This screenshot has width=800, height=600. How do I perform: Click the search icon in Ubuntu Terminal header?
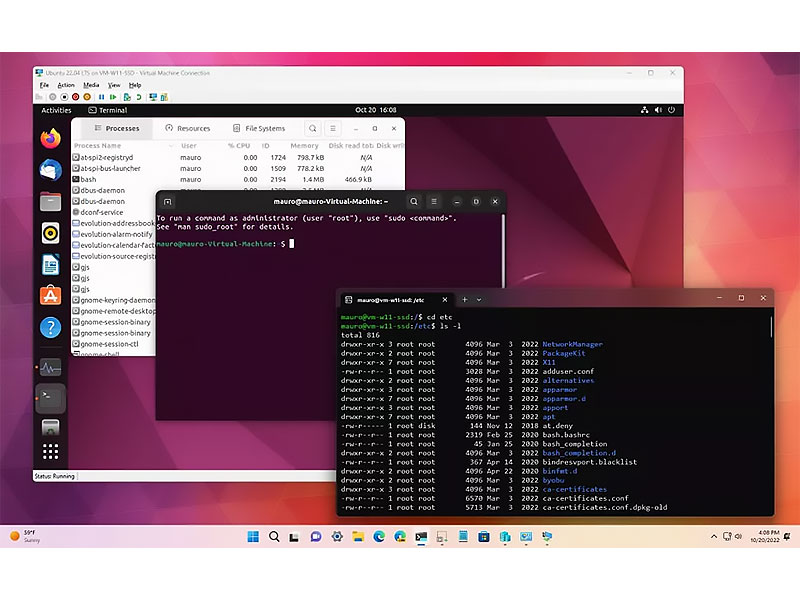click(414, 202)
